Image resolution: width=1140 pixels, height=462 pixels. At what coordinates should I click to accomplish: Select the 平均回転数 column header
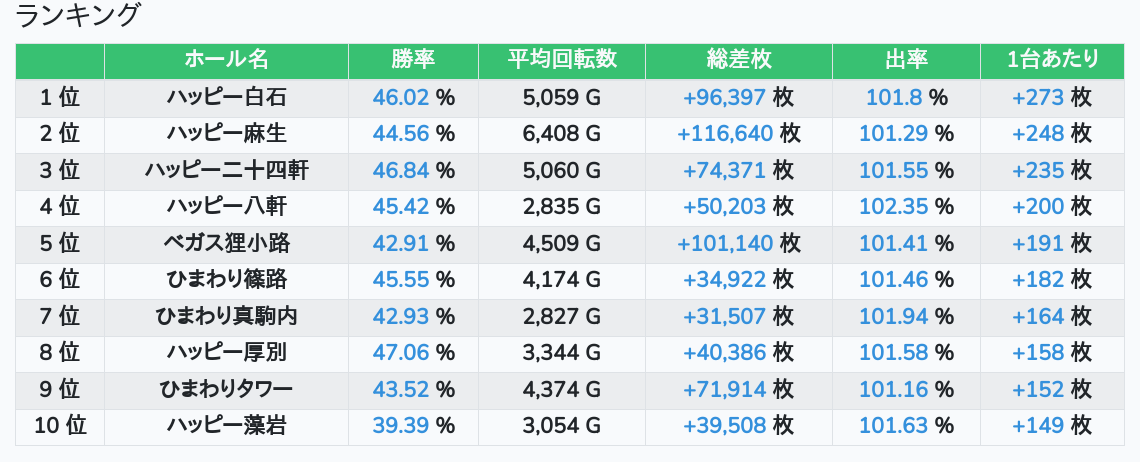tap(562, 60)
